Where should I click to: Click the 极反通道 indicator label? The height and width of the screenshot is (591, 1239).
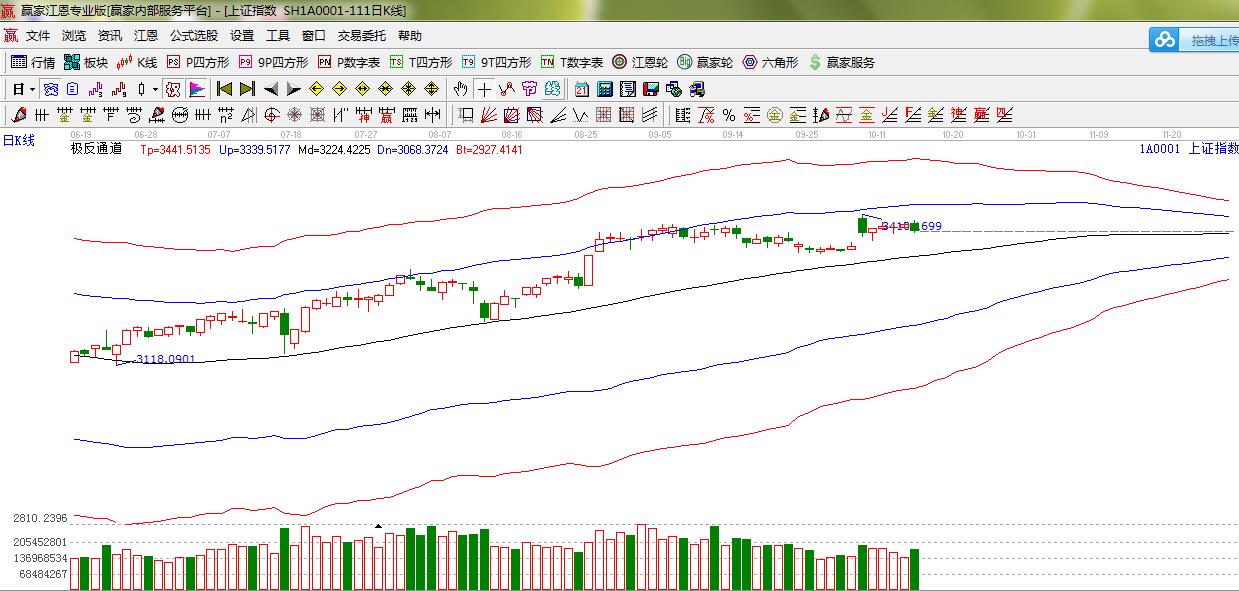96,149
